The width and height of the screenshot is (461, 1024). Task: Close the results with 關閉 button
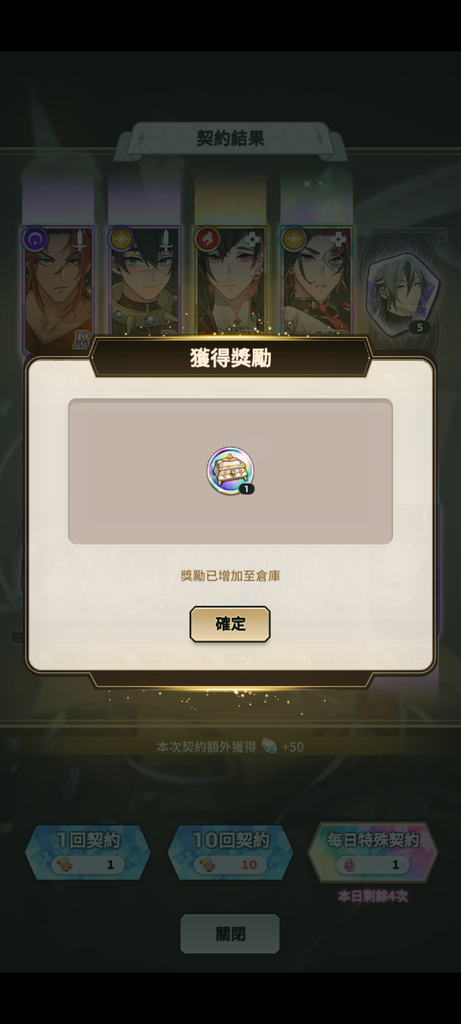click(230, 934)
